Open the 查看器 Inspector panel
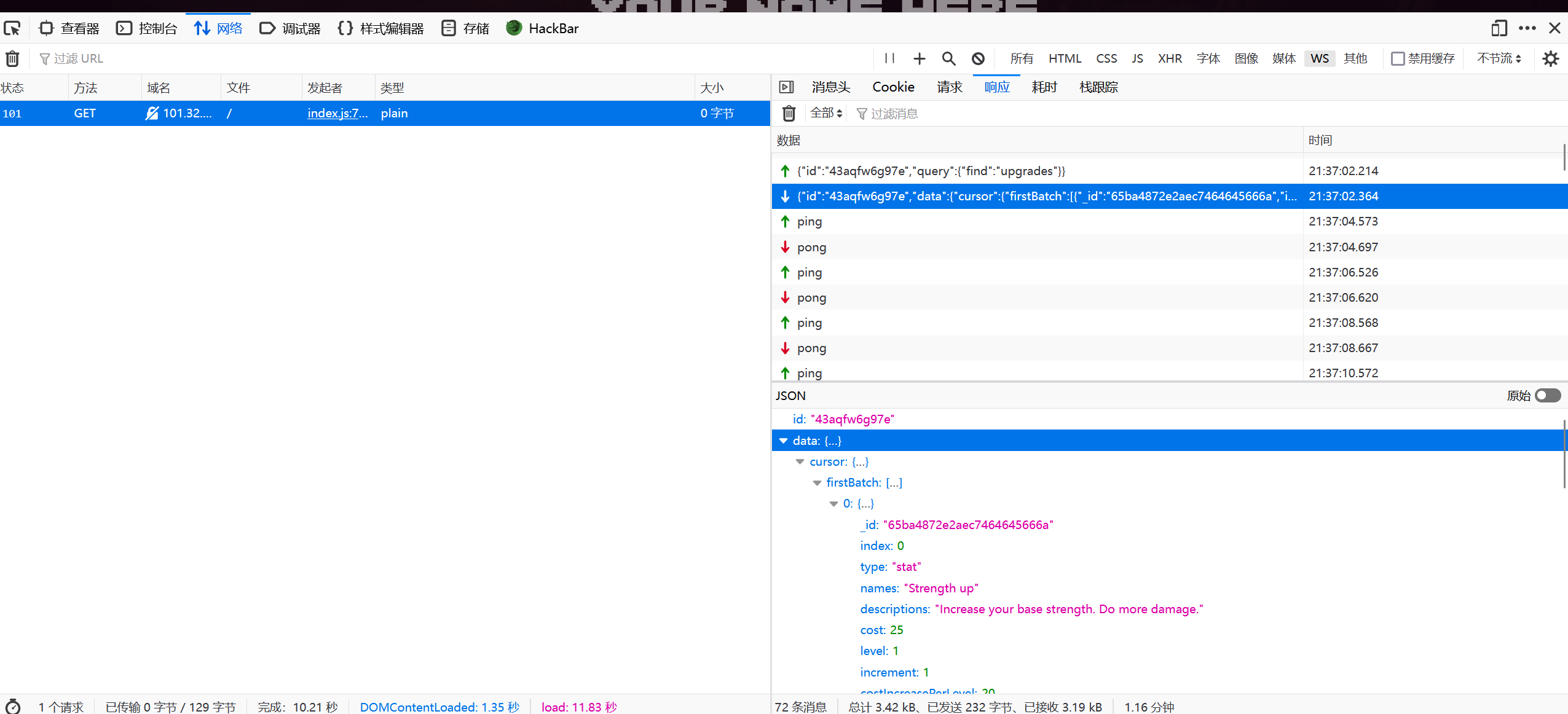 (69, 28)
